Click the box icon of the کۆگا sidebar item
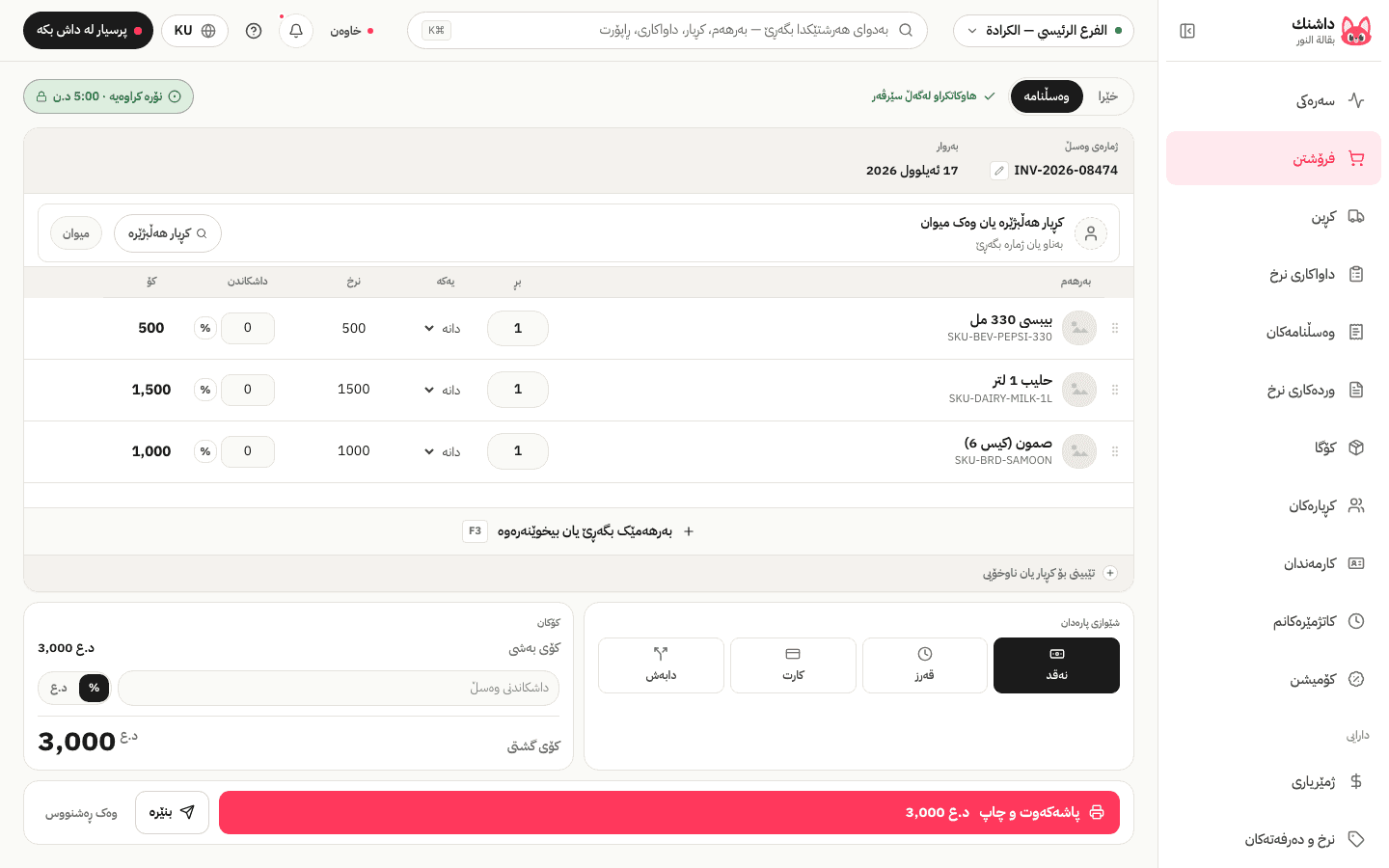This screenshot has height=868, width=1389. [x=1356, y=448]
